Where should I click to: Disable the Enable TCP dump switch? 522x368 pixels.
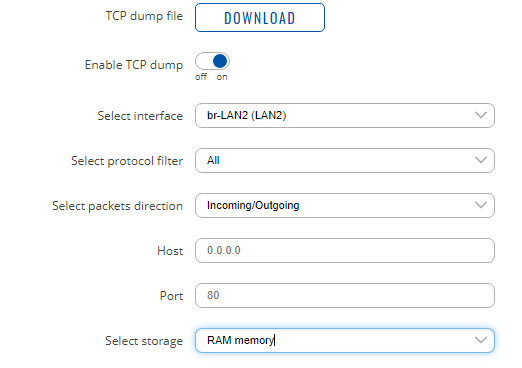(x=212, y=61)
